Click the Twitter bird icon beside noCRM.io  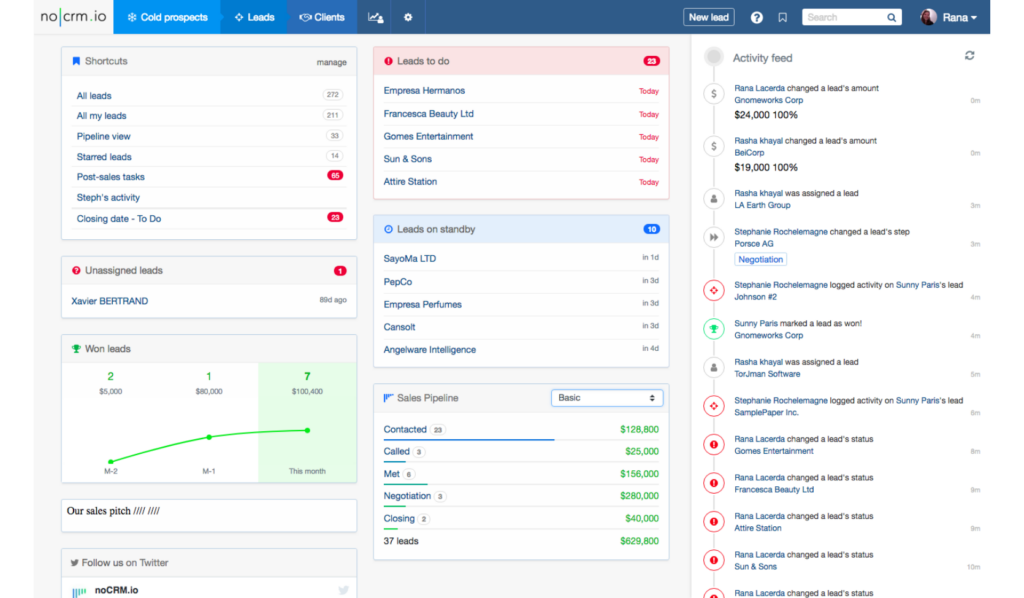coord(344,590)
